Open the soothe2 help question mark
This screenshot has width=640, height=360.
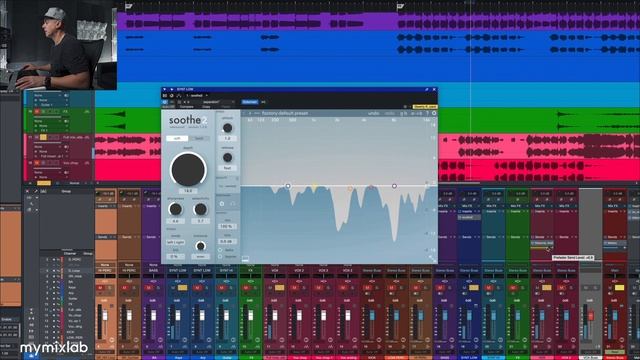427,113
